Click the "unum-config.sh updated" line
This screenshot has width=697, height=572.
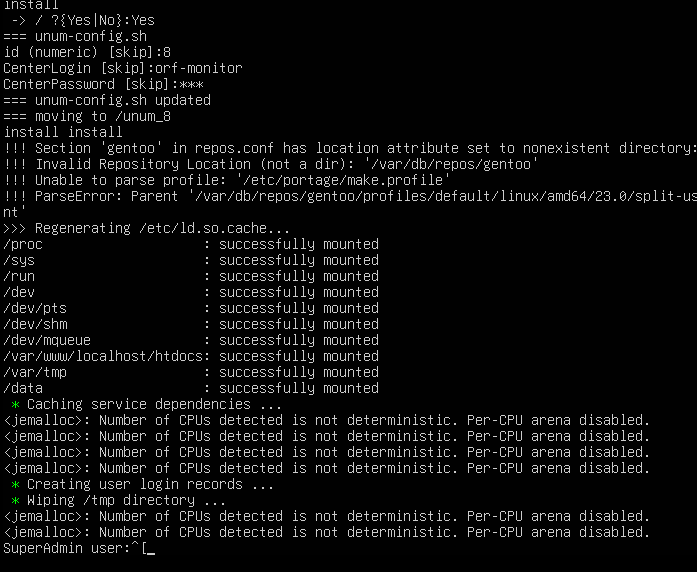(107, 100)
